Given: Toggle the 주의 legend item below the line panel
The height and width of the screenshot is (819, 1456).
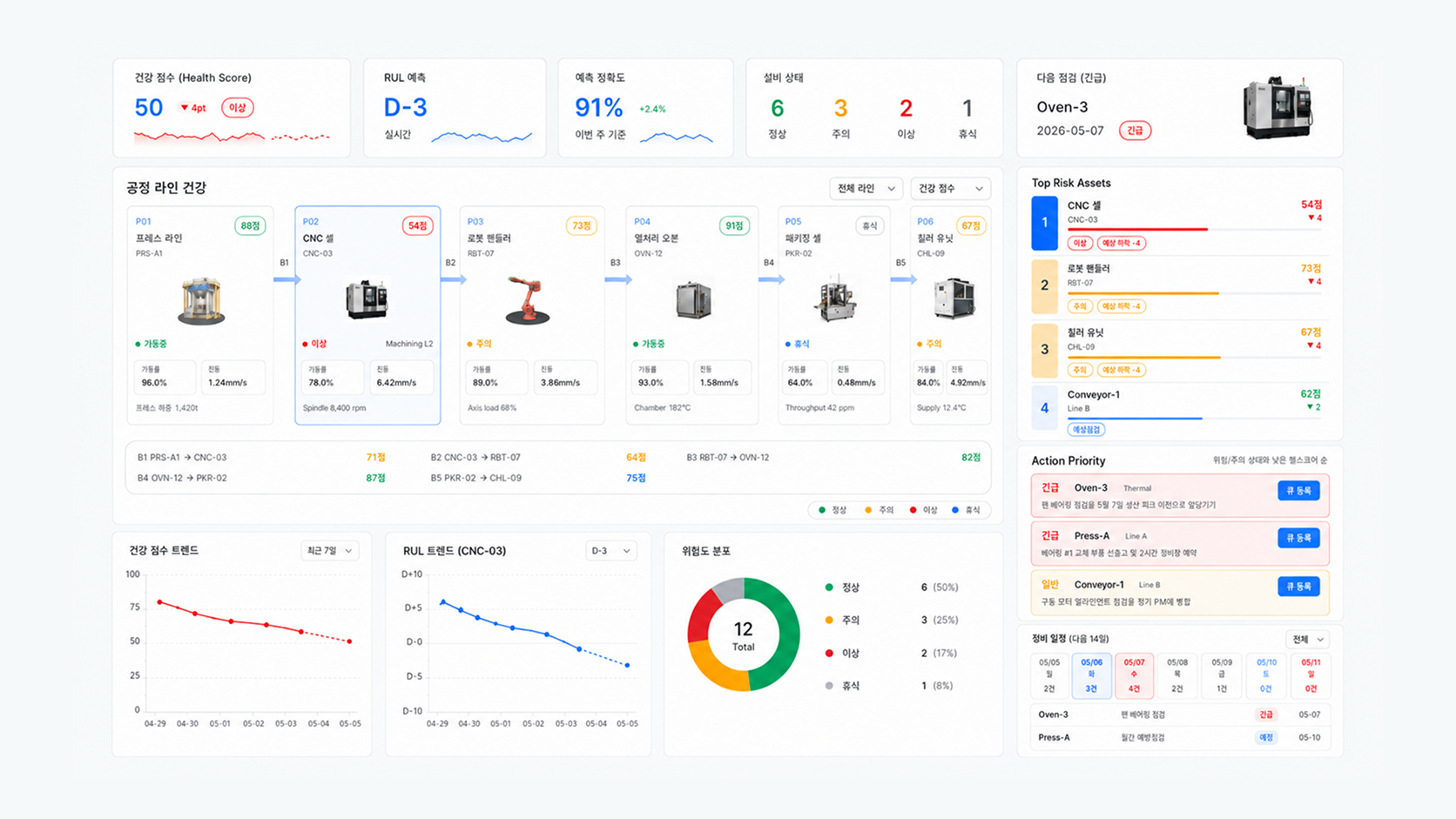Looking at the screenshot, I should coord(879,510).
